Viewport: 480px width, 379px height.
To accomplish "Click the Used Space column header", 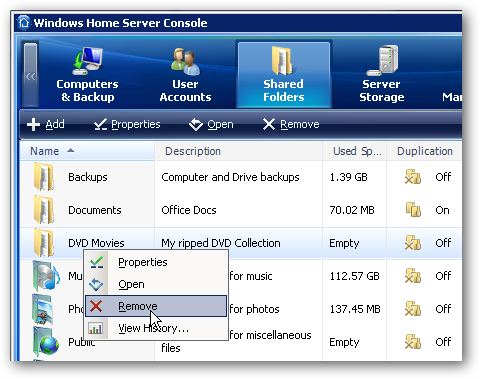I will [x=354, y=151].
